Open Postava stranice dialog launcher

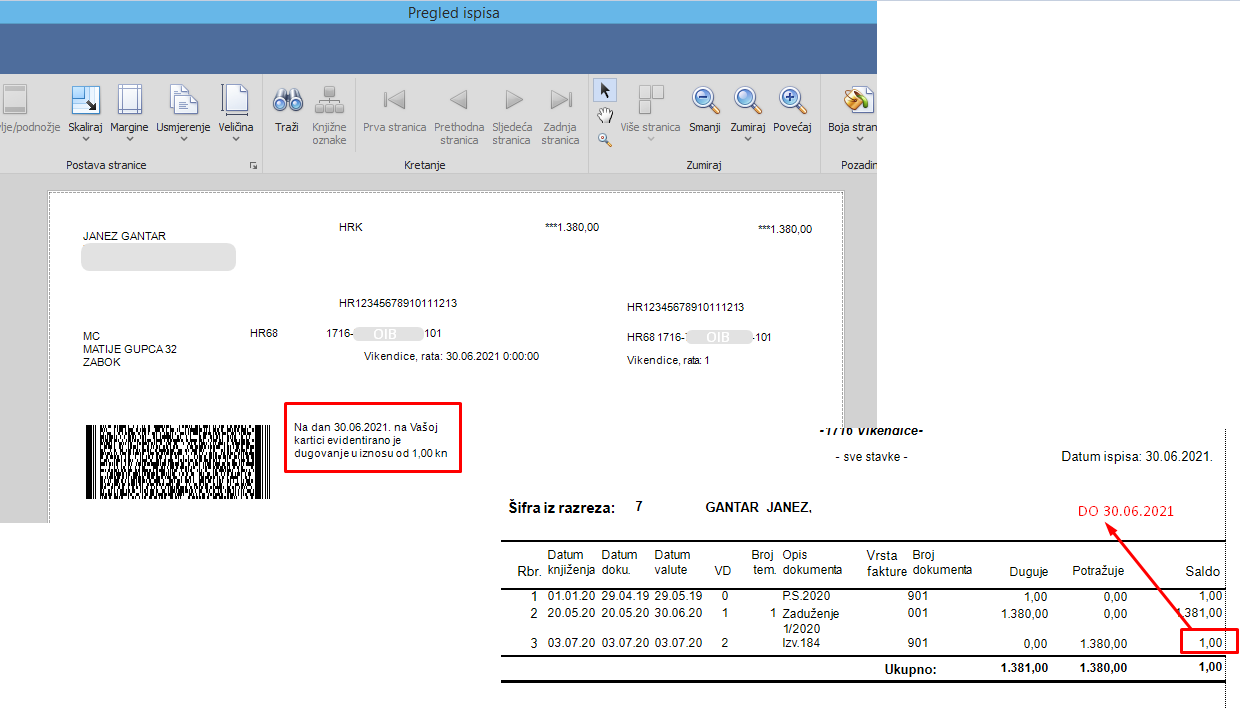(253, 165)
